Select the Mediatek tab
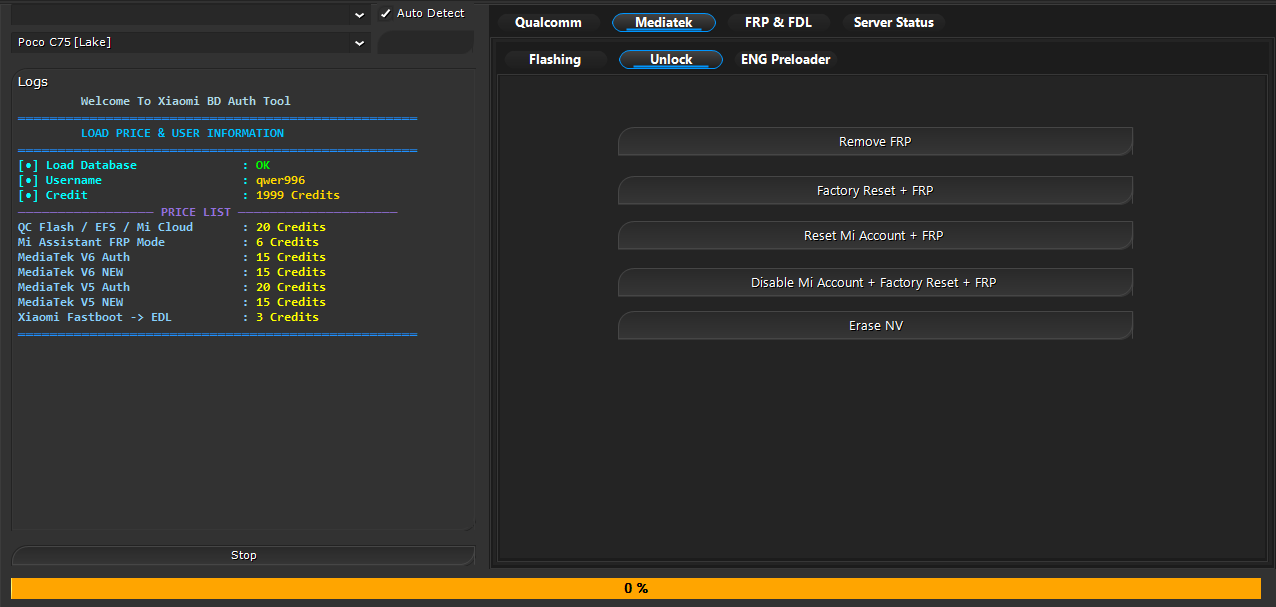The height and width of the screenshot is (607, 1276). click(x=663, y=23)
